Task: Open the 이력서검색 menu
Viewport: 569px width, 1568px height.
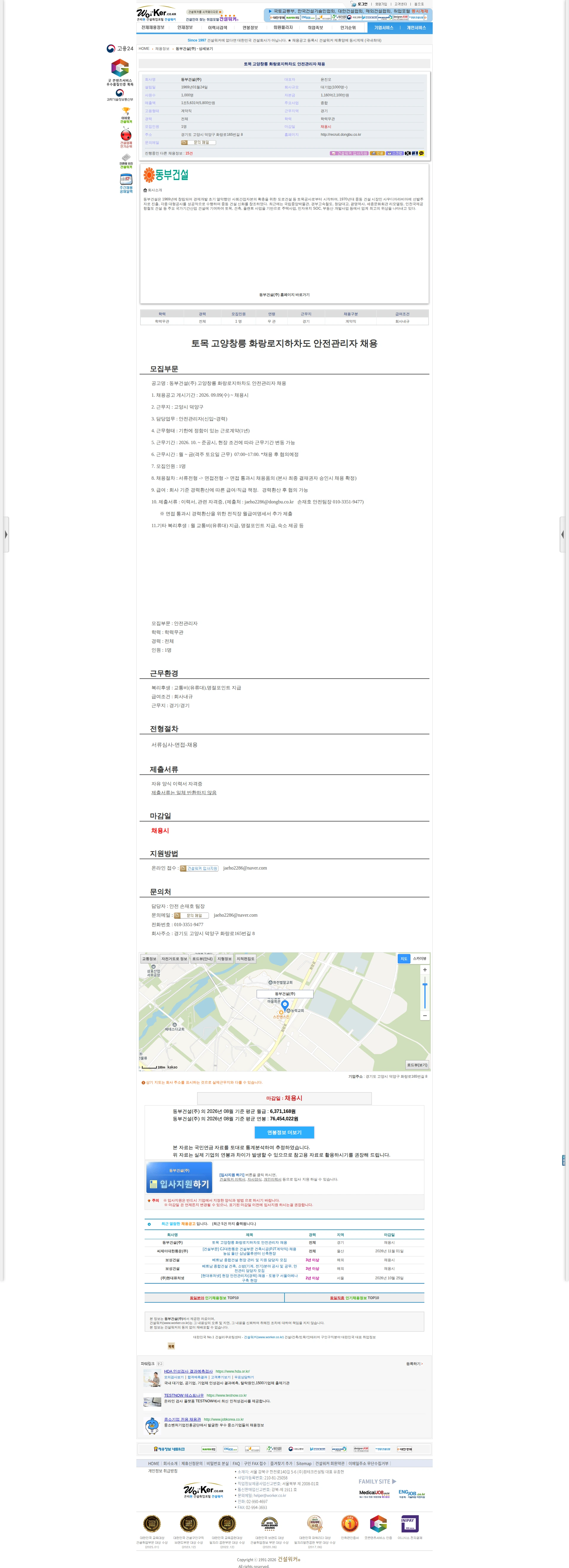Action: tap(217, 27)
